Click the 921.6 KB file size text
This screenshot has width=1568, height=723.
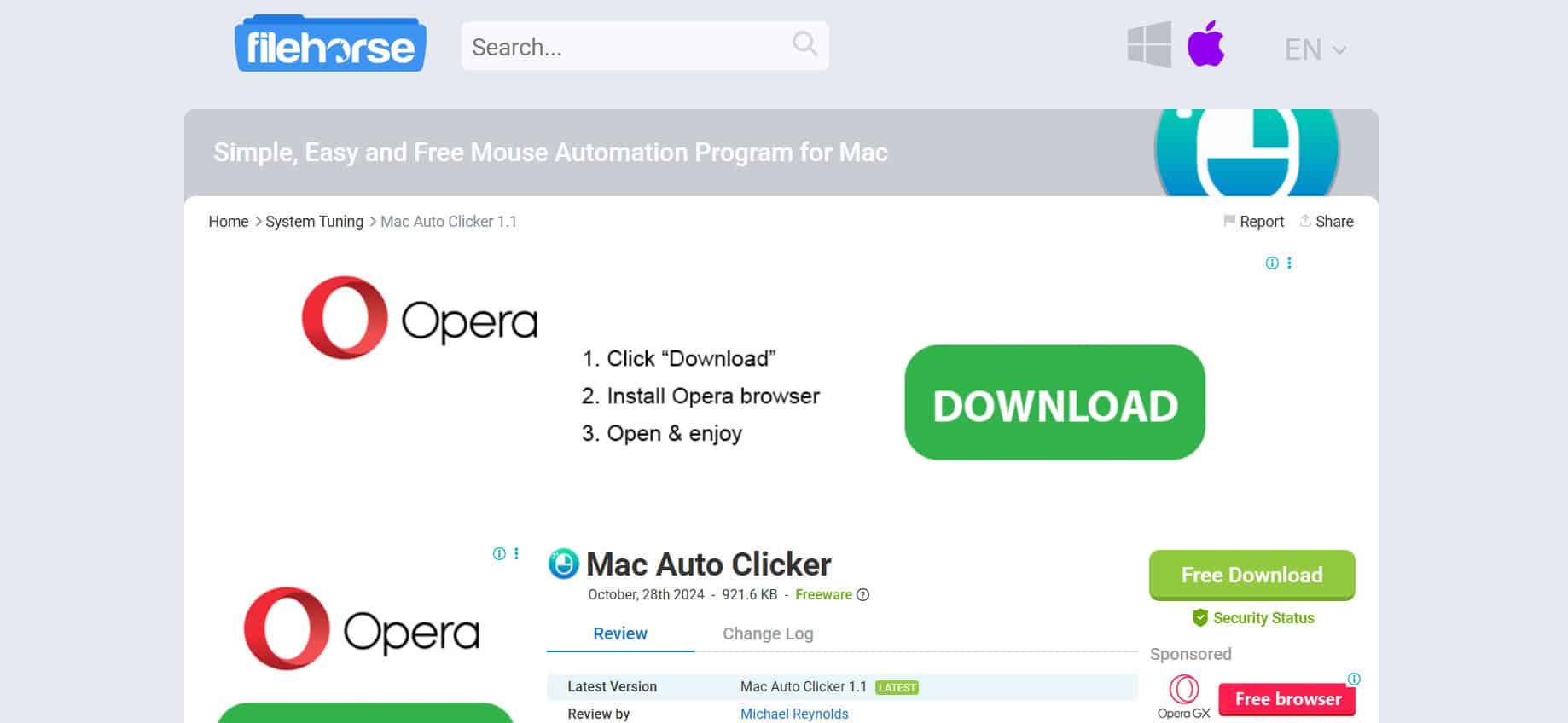pos(750,595)
